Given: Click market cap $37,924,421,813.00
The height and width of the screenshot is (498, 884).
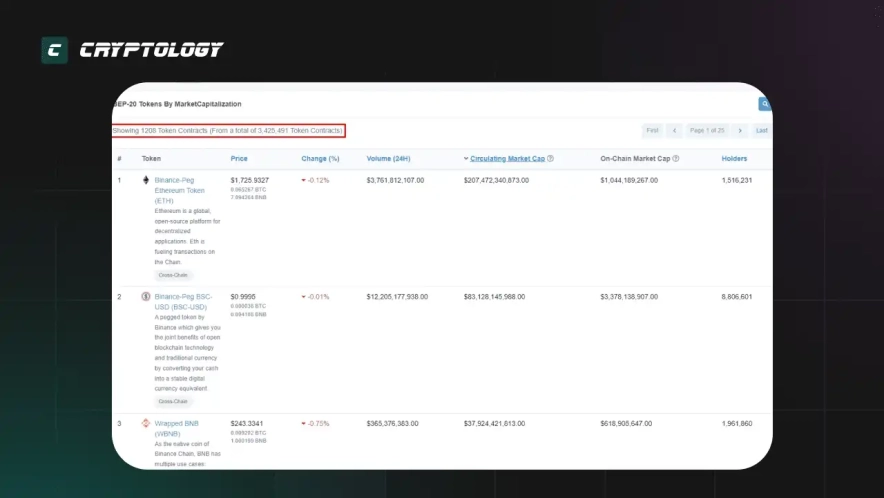Looking at the screenshot, I should pyautogui.click(x=494, y=423).
